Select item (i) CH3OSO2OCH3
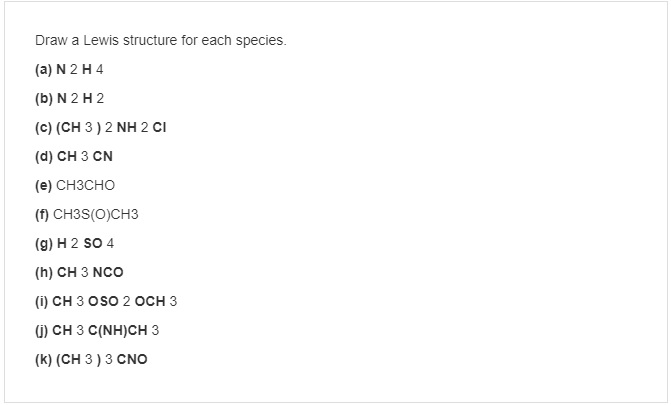 (x=106, y=301)
